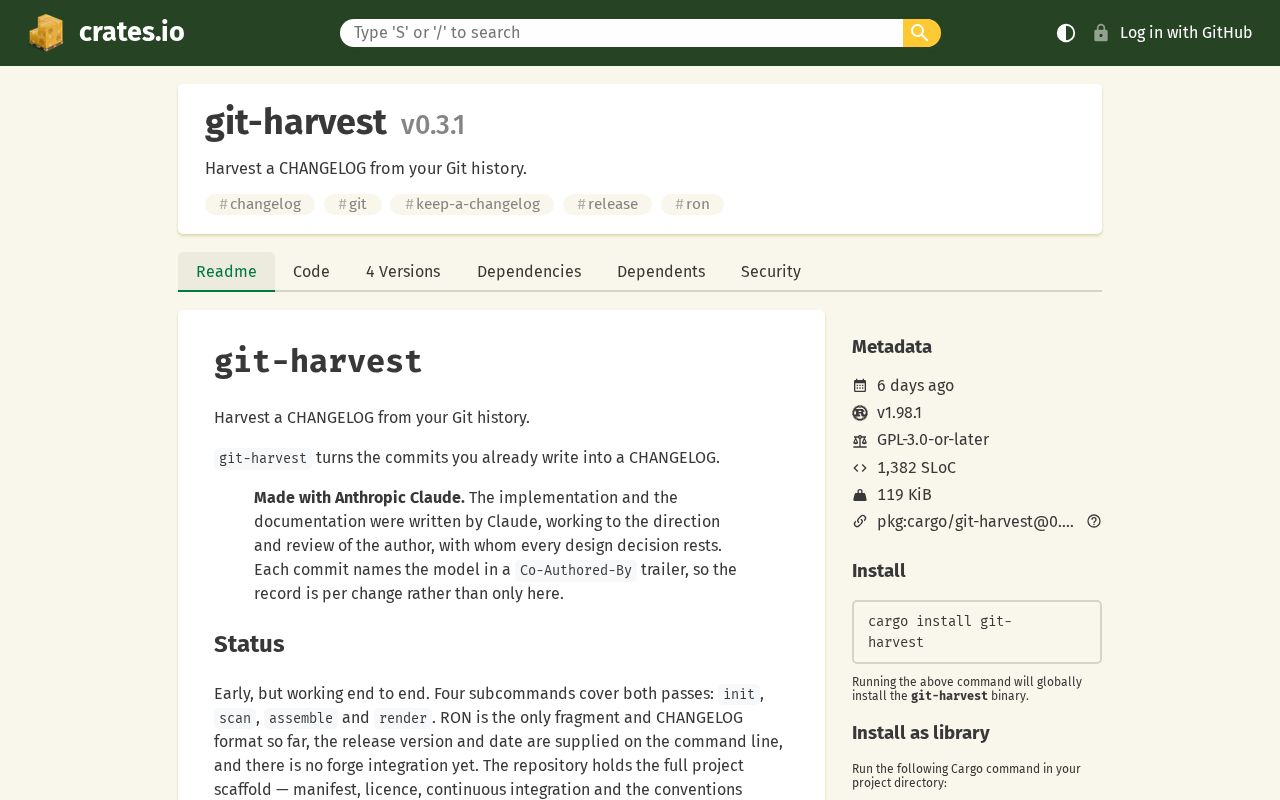Toggle the color theme icon
The height and width of the screenshot is (800, 1280).
coord(1066,33)
